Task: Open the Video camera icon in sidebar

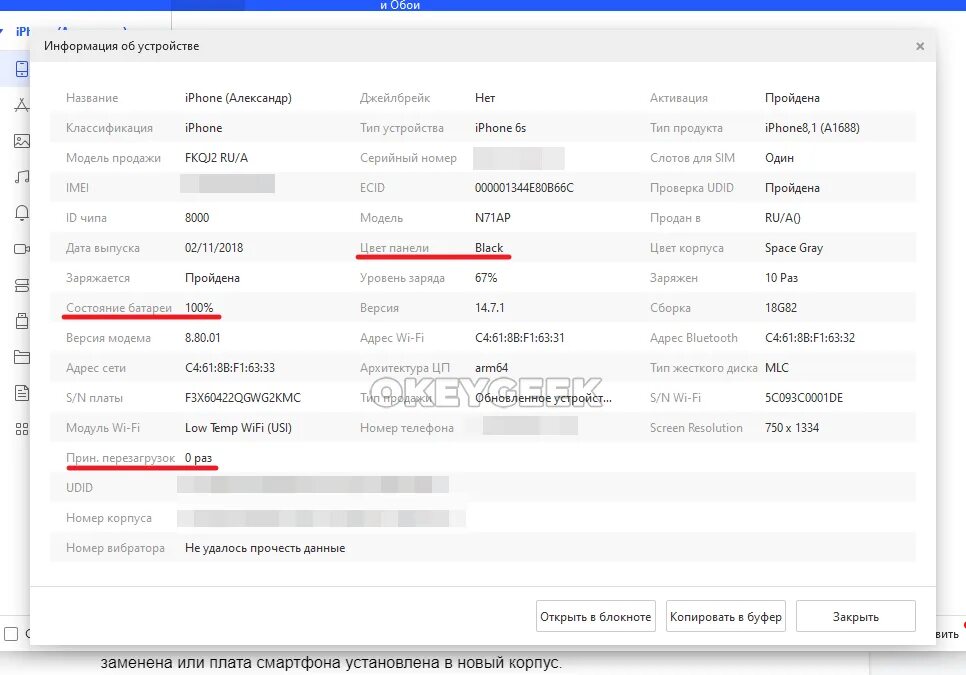Action: pyautogui.click(x=22, y=249)
